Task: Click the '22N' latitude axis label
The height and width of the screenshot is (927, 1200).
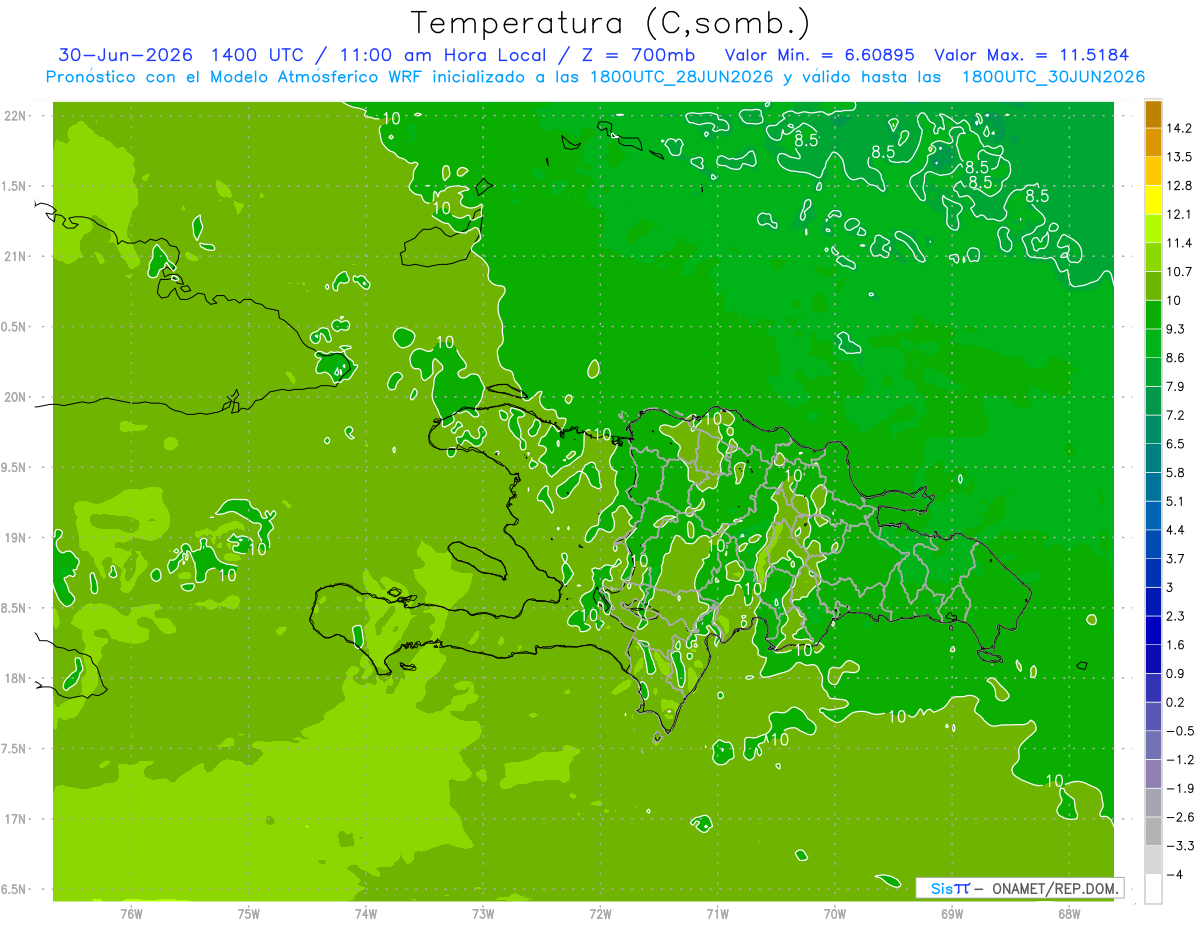Action: click(16, 116)
